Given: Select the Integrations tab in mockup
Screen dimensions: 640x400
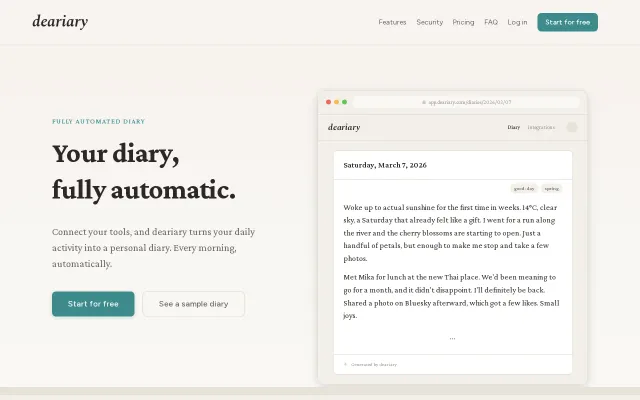Looking at the screenshot, I should pyautogui.click(x=541, y=127).
